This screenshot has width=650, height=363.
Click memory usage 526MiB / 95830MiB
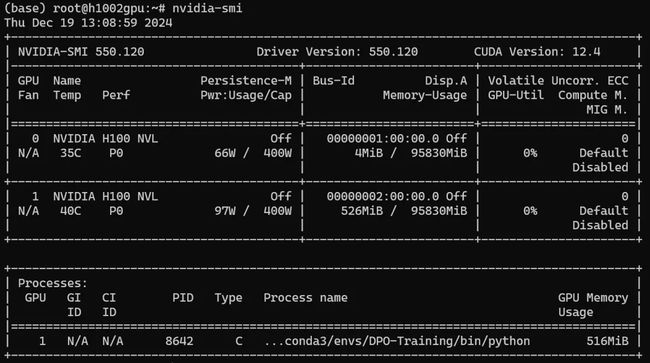coord(404,211)
